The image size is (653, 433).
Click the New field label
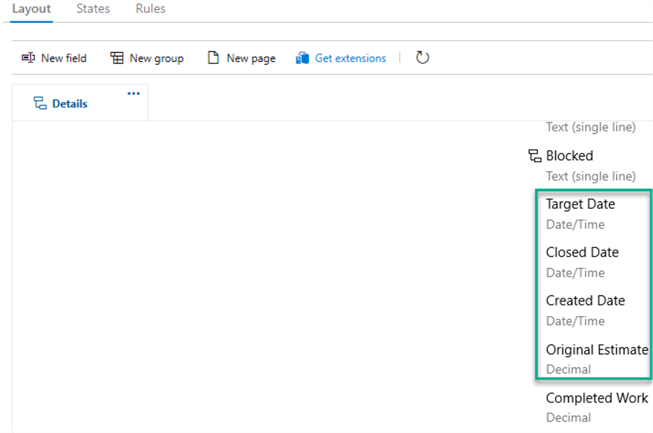(x=64, y=58)
